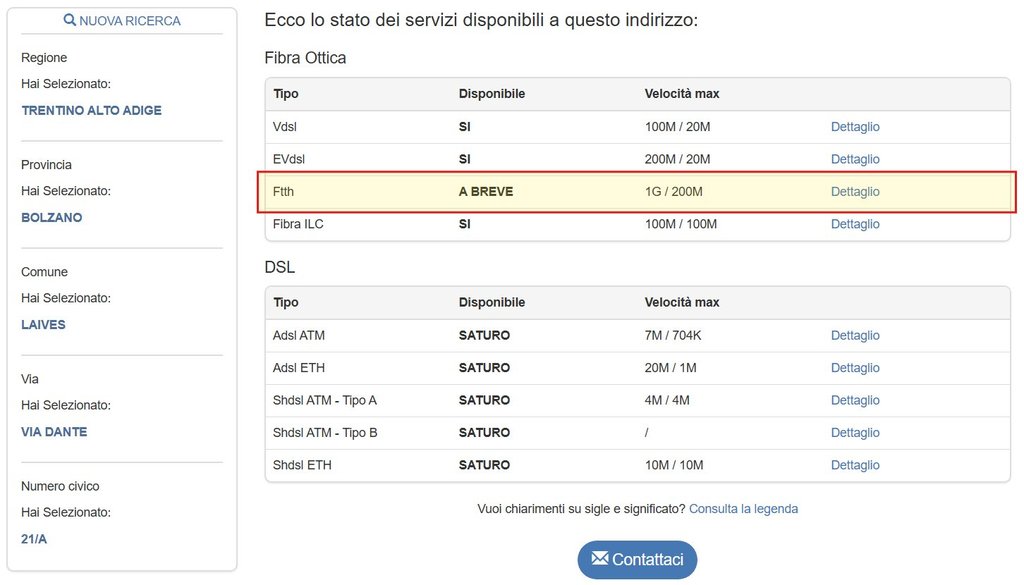View Dettaglio for Adsl ETH

855,368
